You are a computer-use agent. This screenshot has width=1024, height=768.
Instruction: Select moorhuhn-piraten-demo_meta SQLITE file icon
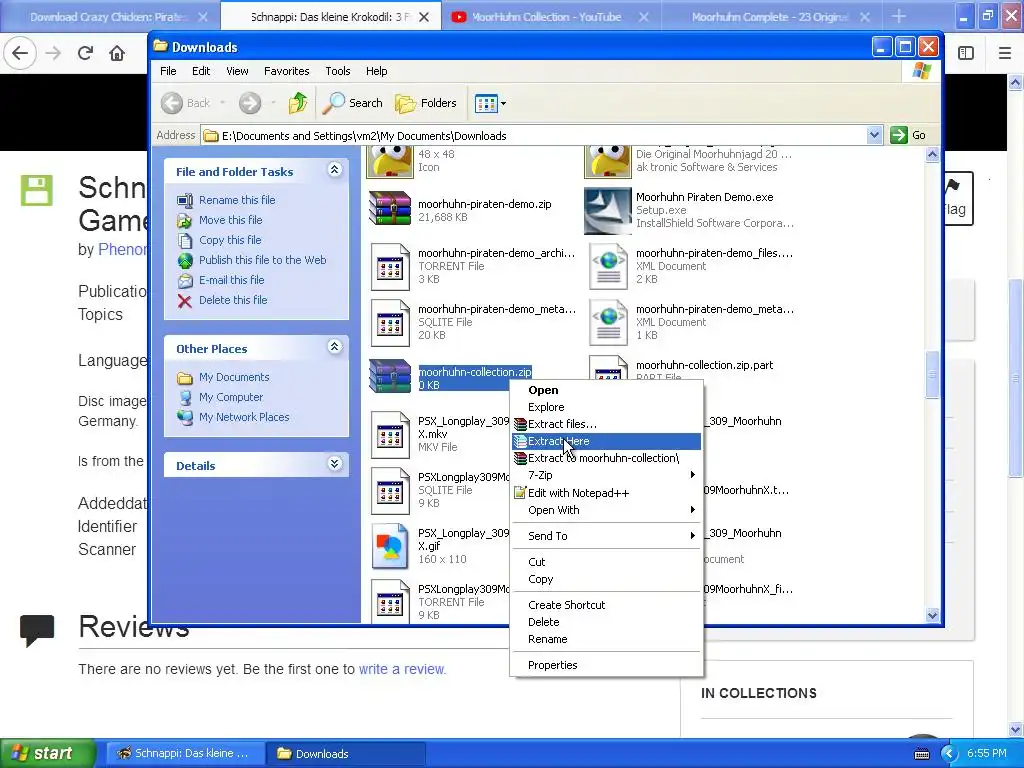tap(390, 323)
